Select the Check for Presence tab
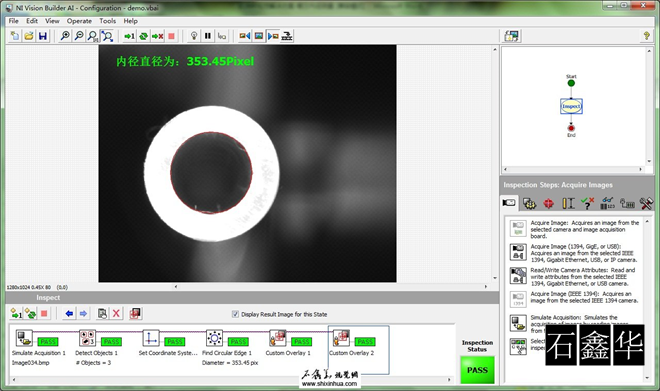 (x=588, y=204)
